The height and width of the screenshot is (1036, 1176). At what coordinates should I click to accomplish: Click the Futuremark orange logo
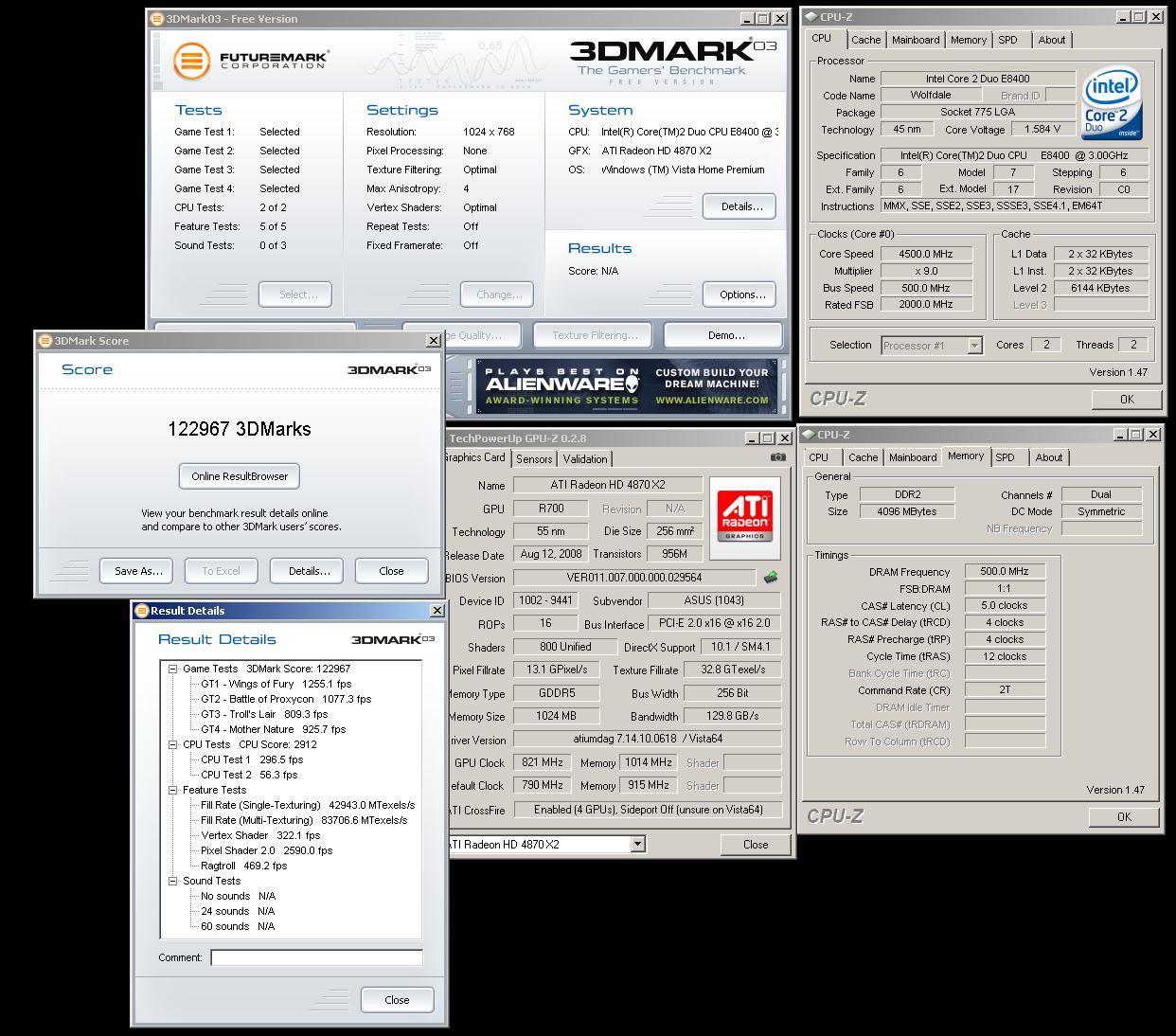click(x=191, y=62)
